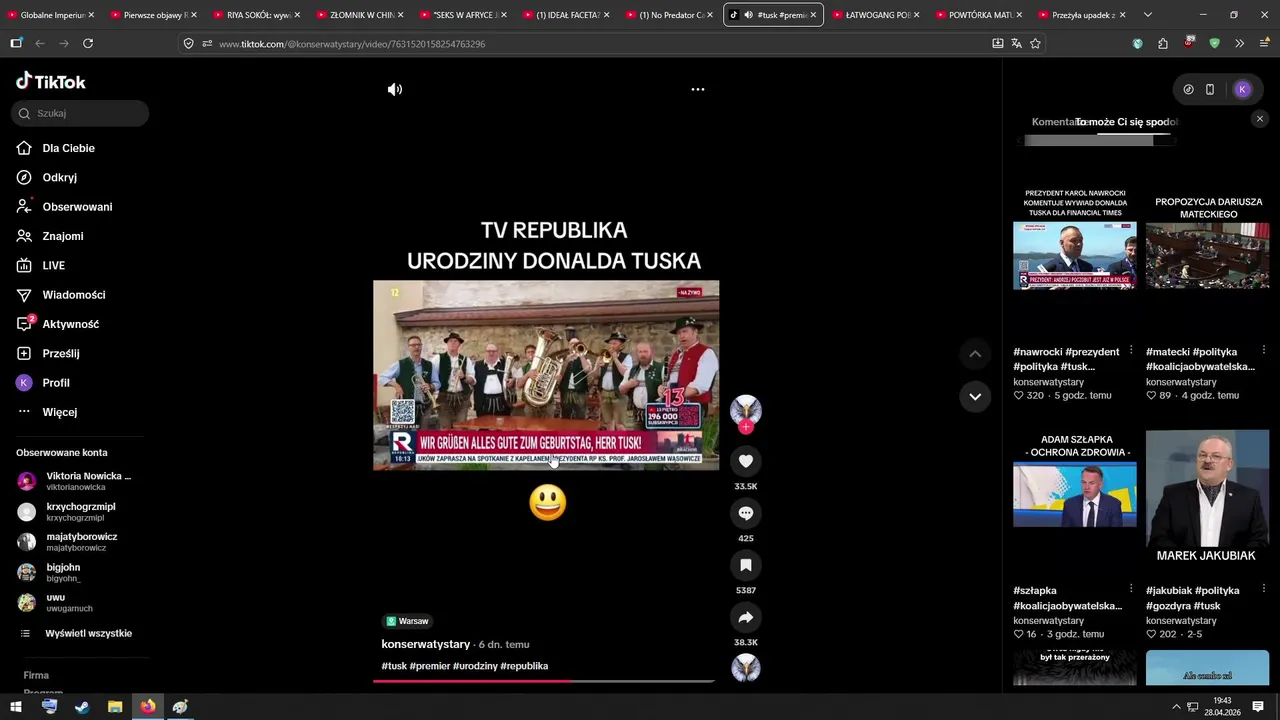Open the three-dot video options menu
This screenshot has height=720, width=1280.
[x=698, y=89]
